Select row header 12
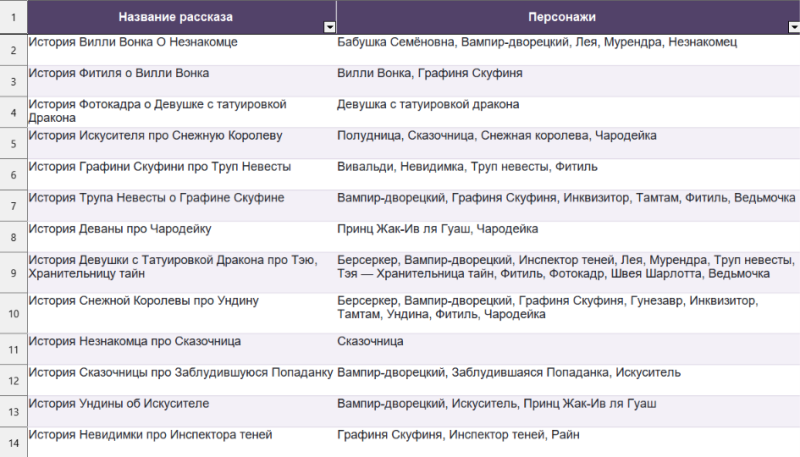Viewport: 800px width, 457px height. coord(13,380)
